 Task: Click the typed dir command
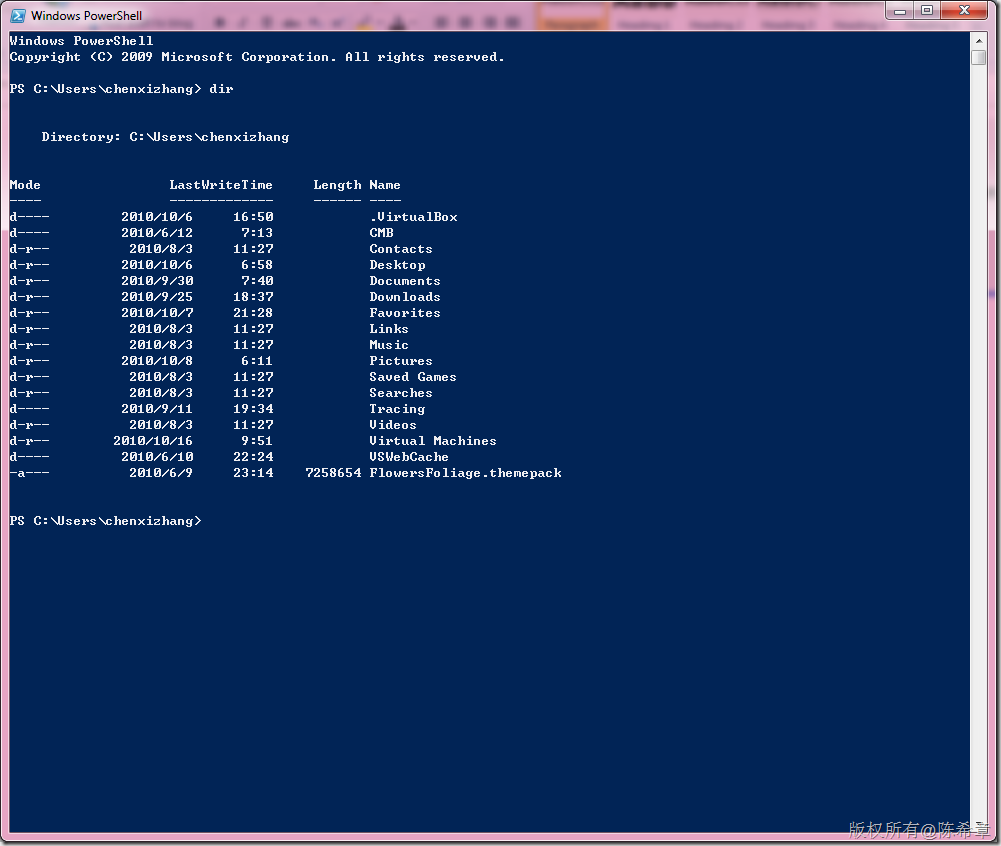pos(221,89)
